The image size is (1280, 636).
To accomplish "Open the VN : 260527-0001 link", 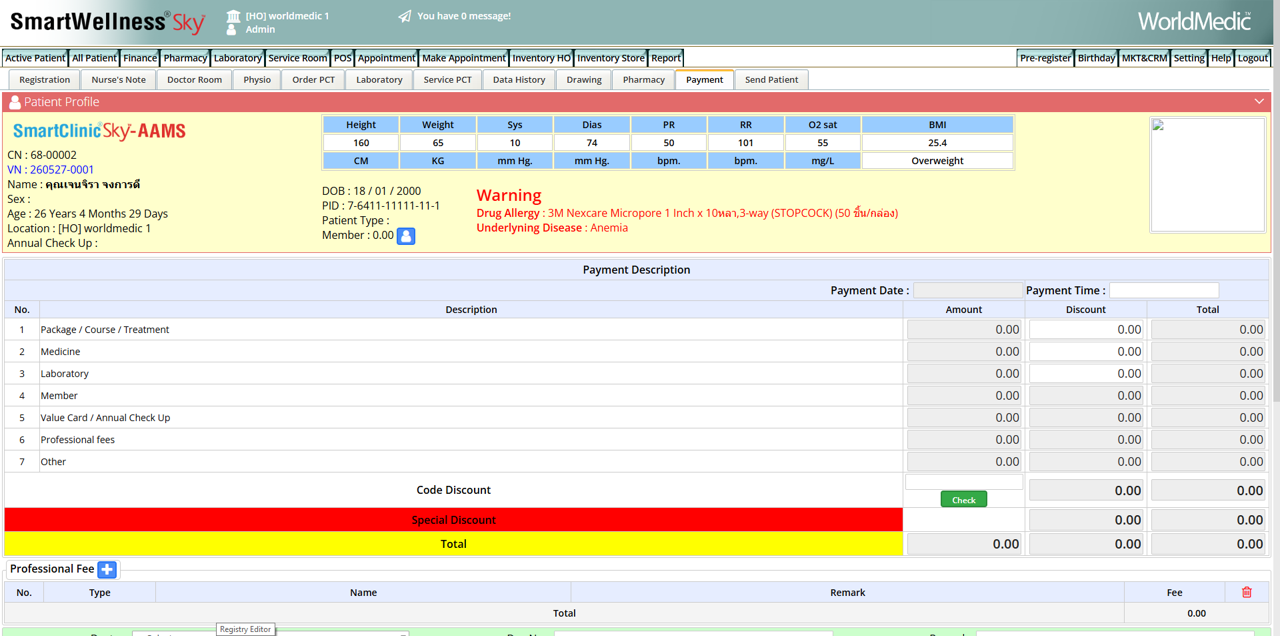I will (50, 170).
